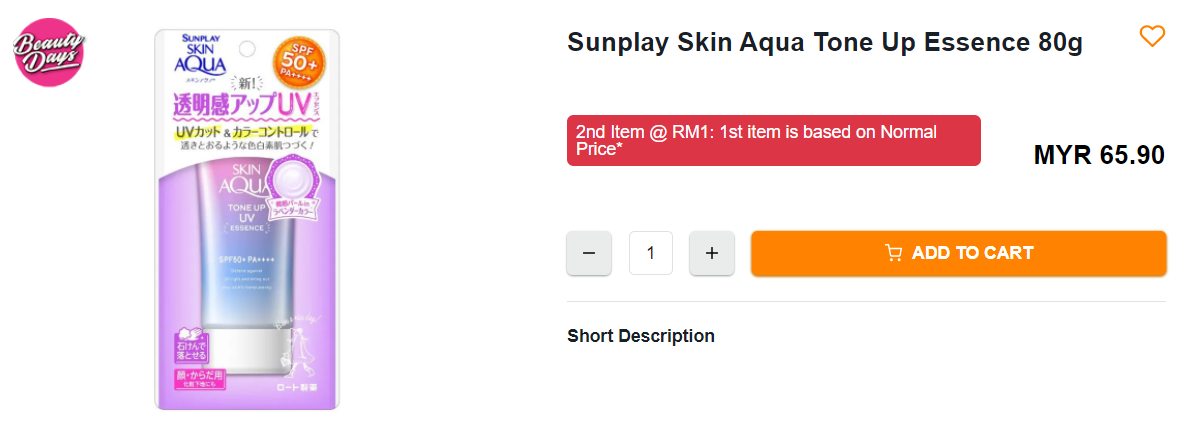Add product to wishlist with heart icon

coord(1152,37)
